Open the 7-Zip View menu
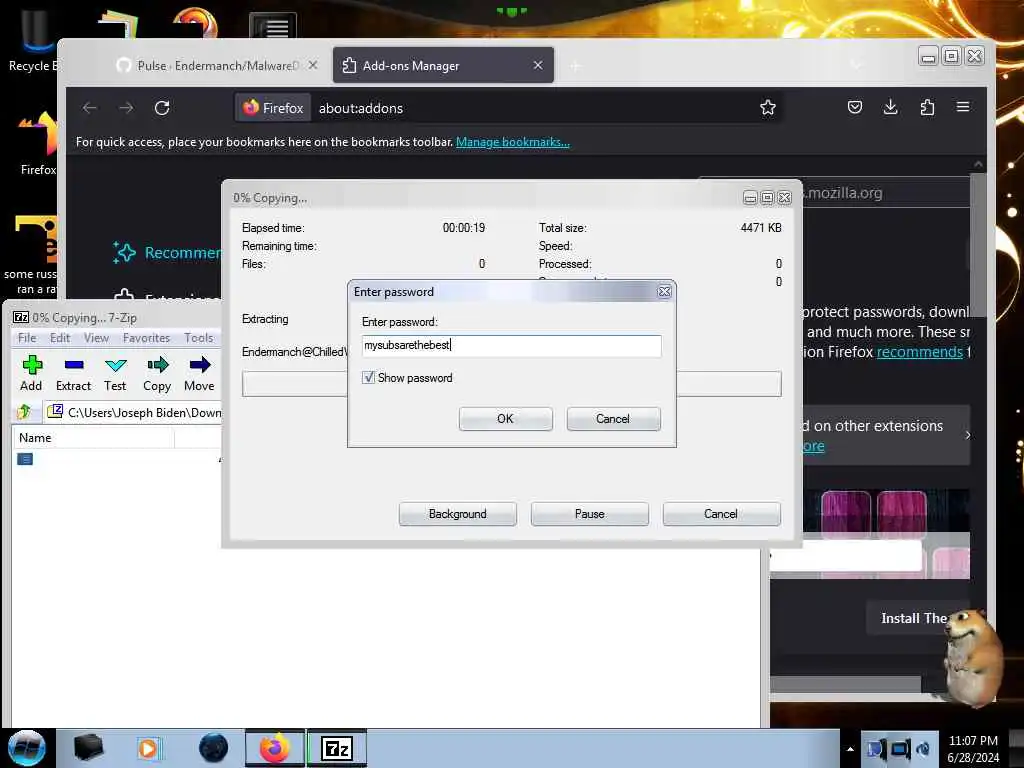Viewport: 1024px width, 768px height. click(96, 338)
